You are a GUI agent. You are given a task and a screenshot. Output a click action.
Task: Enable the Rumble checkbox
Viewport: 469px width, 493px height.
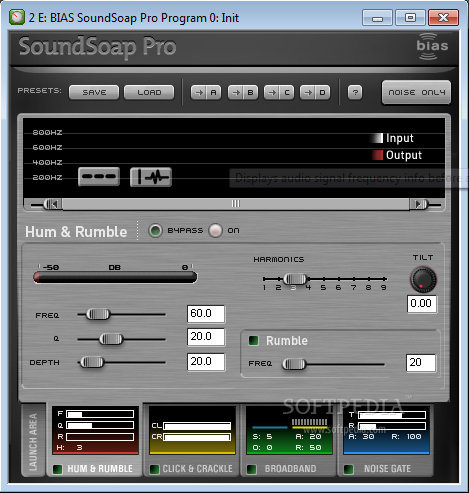point(254,341)
